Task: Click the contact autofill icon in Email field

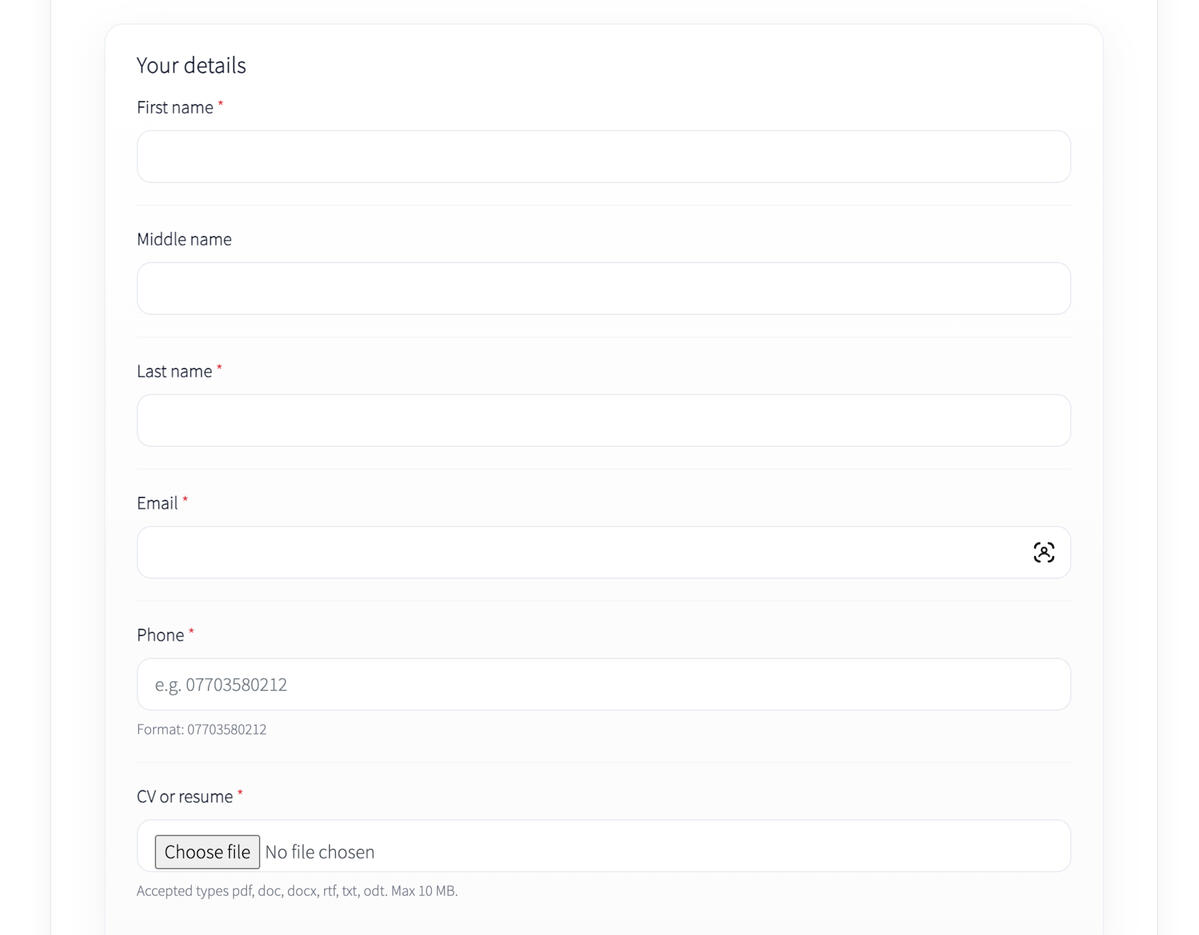Action: click(x=1043, y=552)
